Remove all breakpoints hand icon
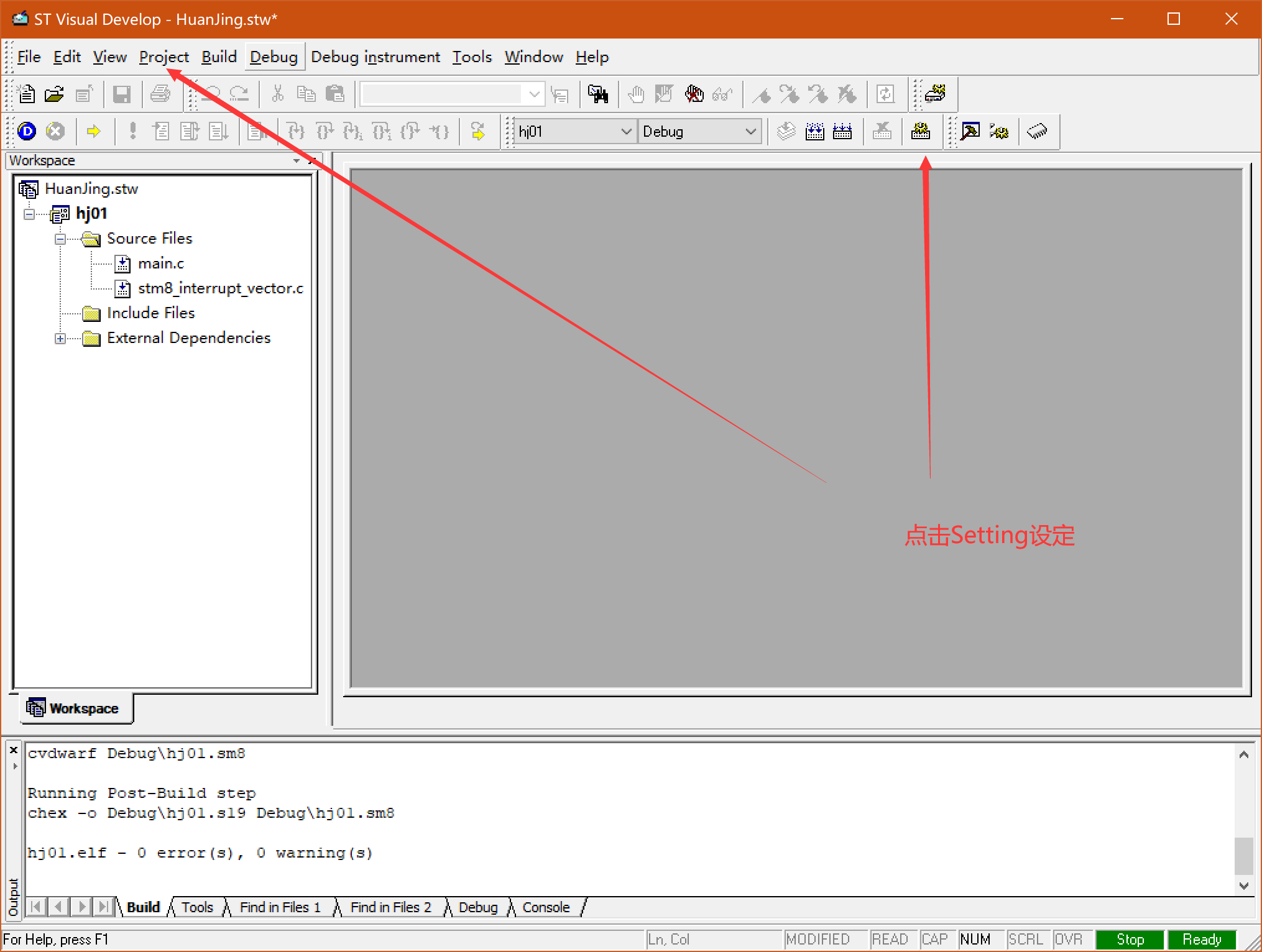Screen dimensions: 1262x952 [694, 94]
